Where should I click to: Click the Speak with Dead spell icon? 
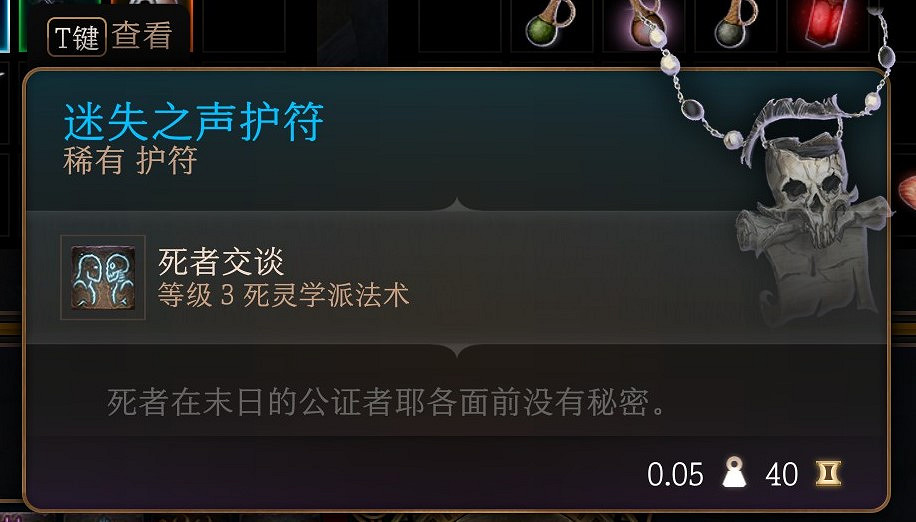(x=103, y=277)
